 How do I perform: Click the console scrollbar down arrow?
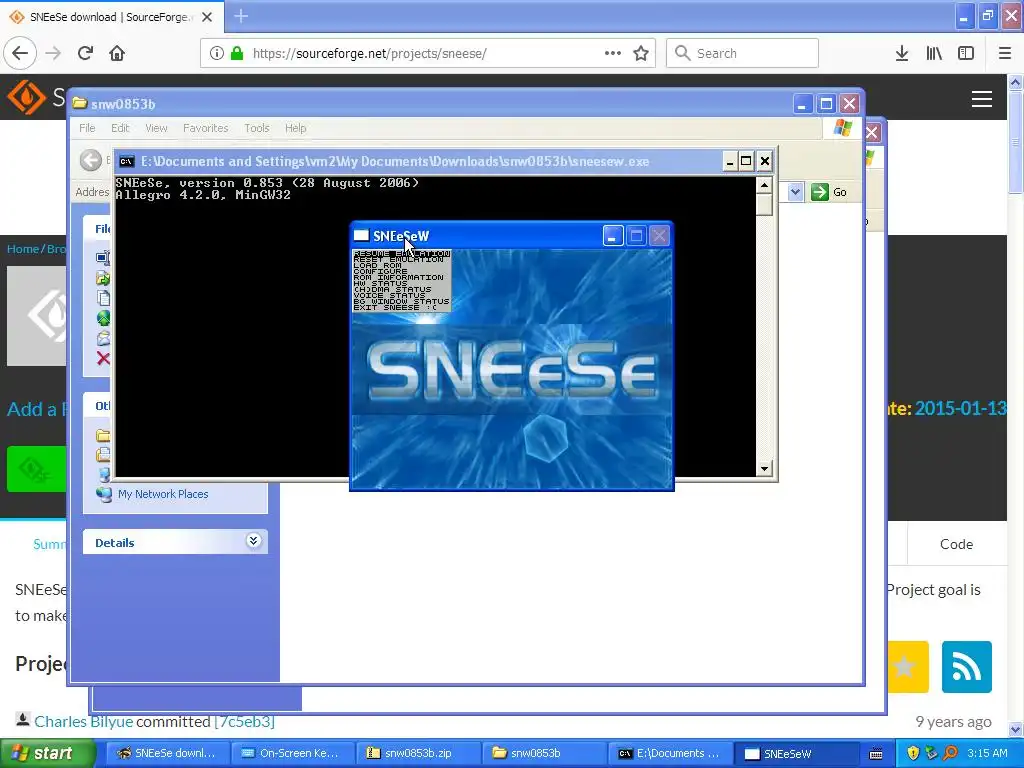pyautogui.click(x=764, y=468)
